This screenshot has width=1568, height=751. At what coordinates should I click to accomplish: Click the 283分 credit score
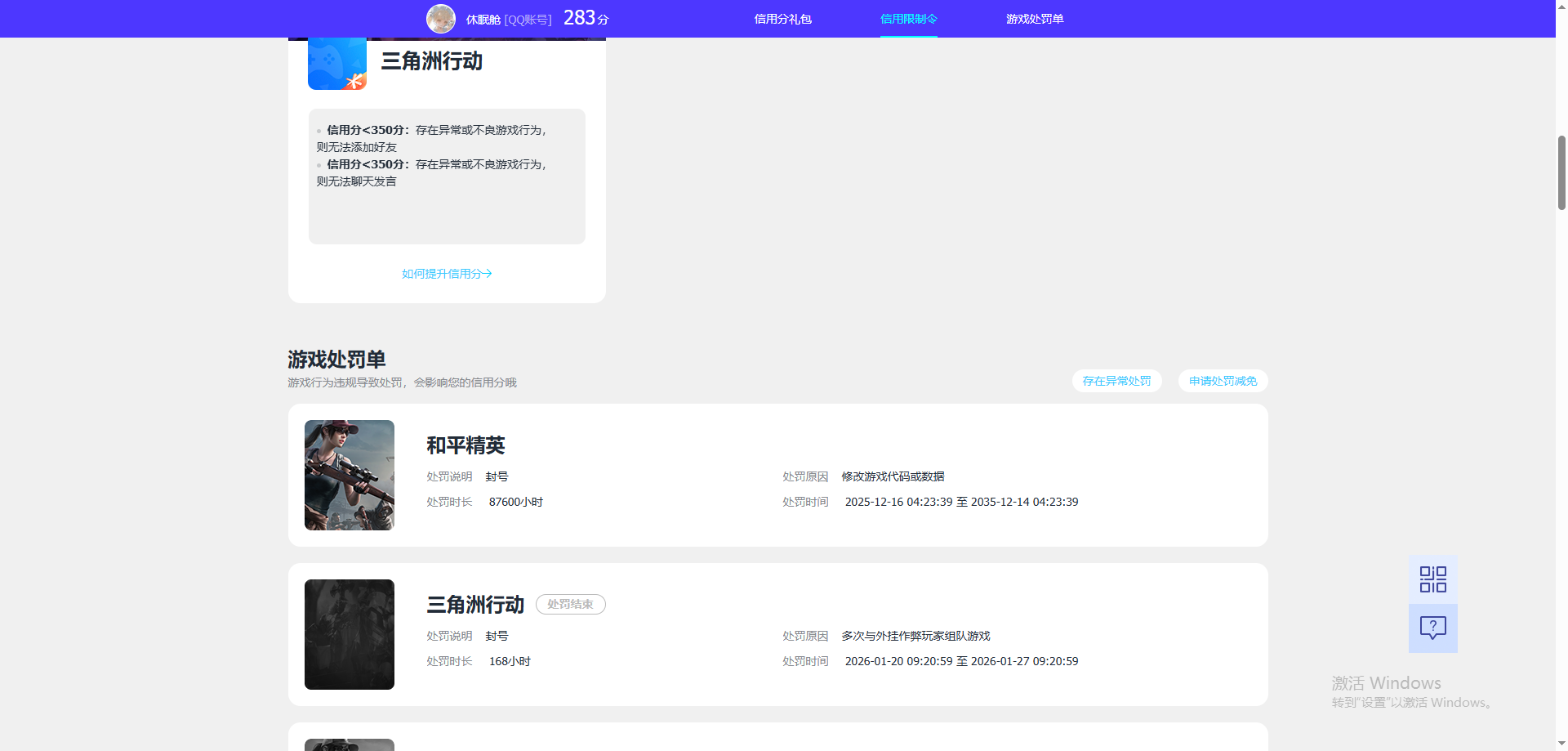(586, 18)
